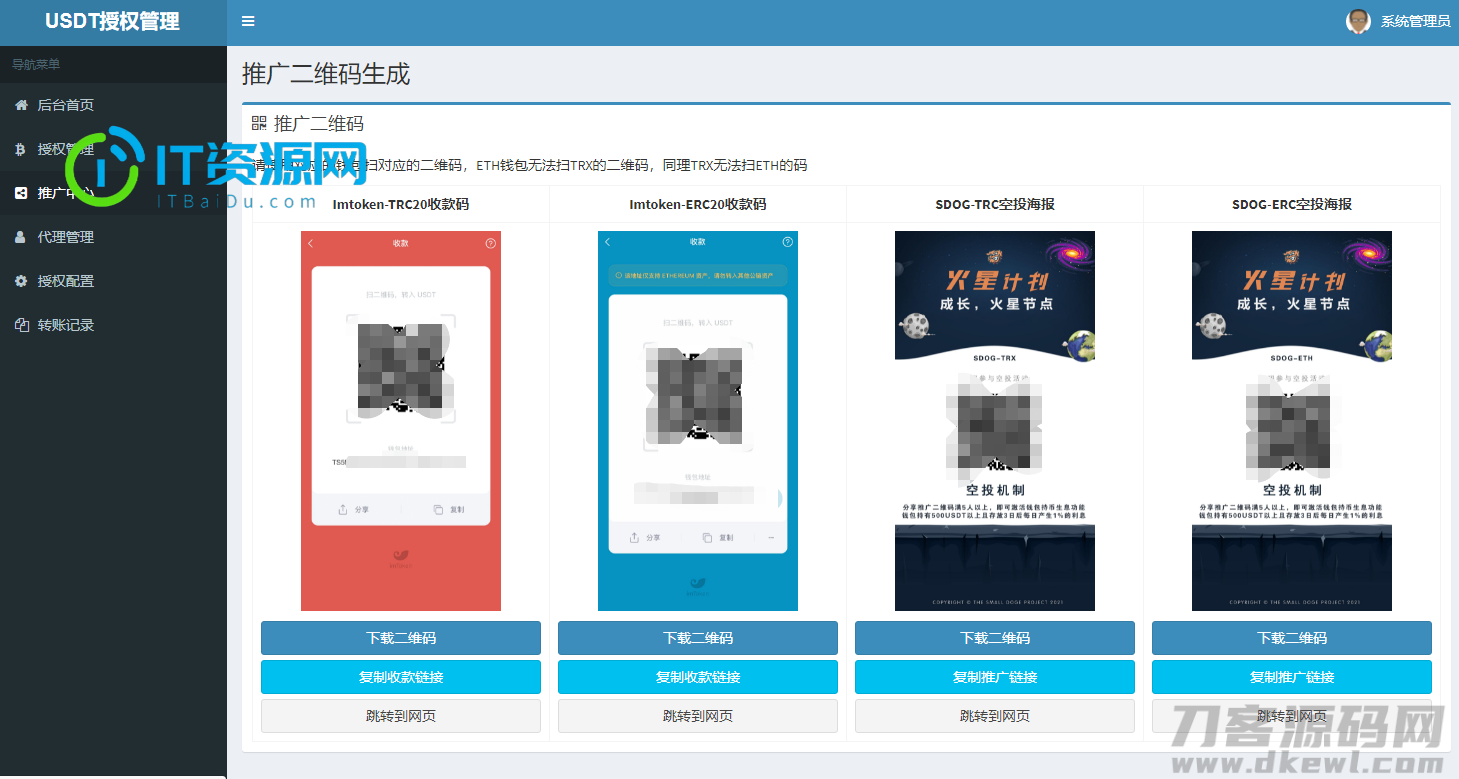
Task: Click the bitcoin icon beside 授权管理
Action: click(x=21, y=149)
